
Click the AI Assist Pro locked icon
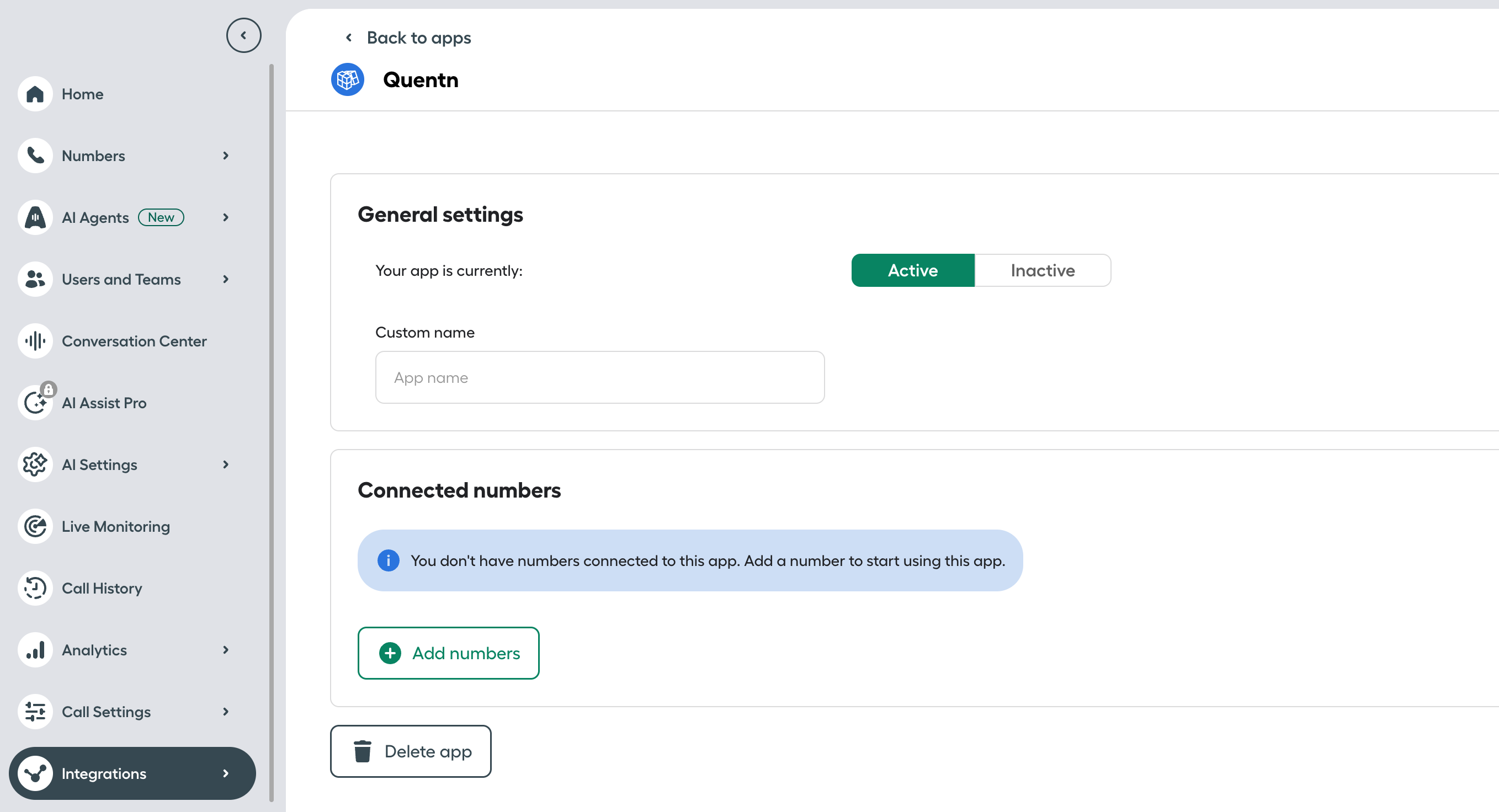point(35,403)
